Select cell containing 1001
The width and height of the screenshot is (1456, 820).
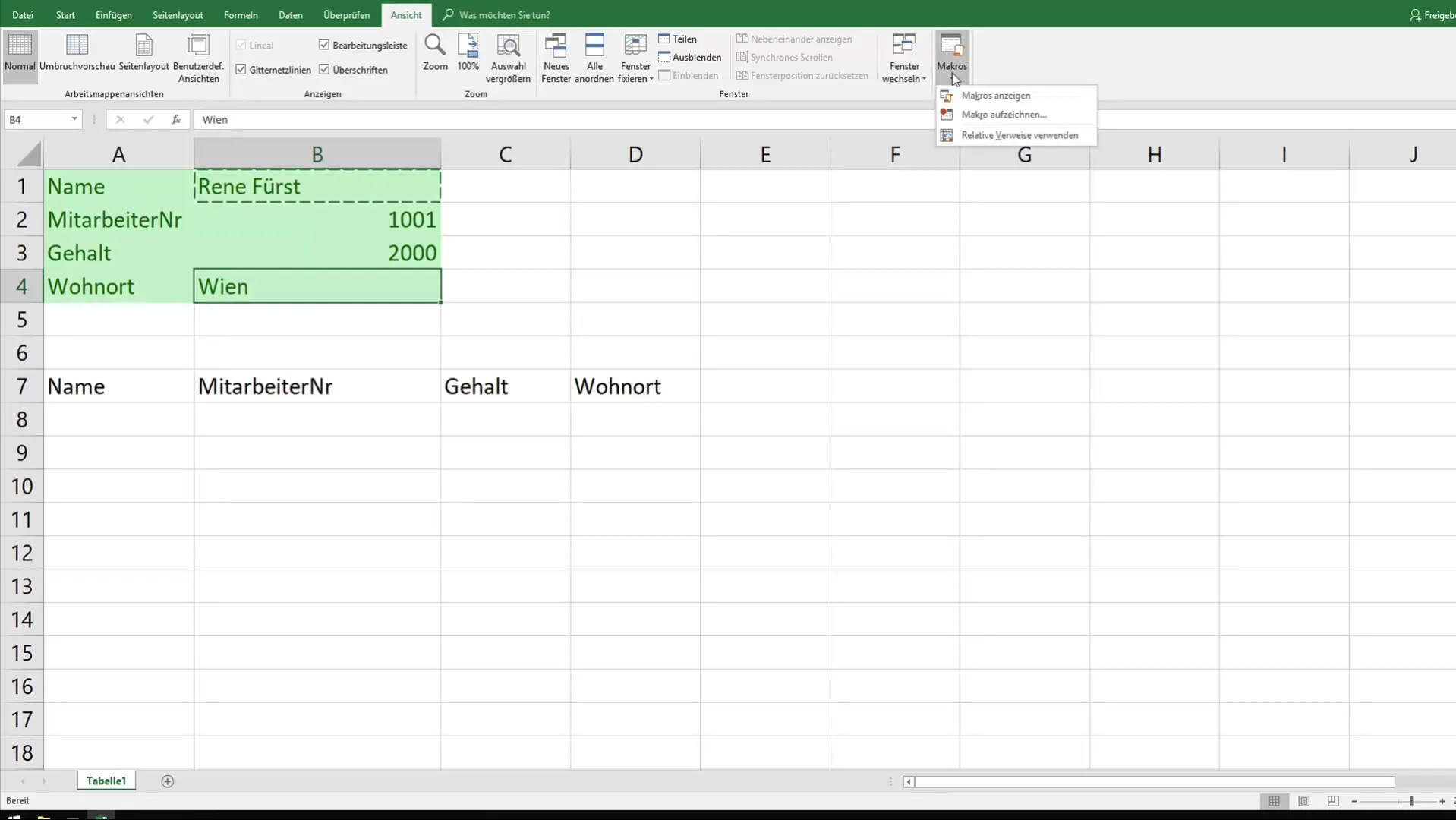pyautogui.click(x=317, y=219)
